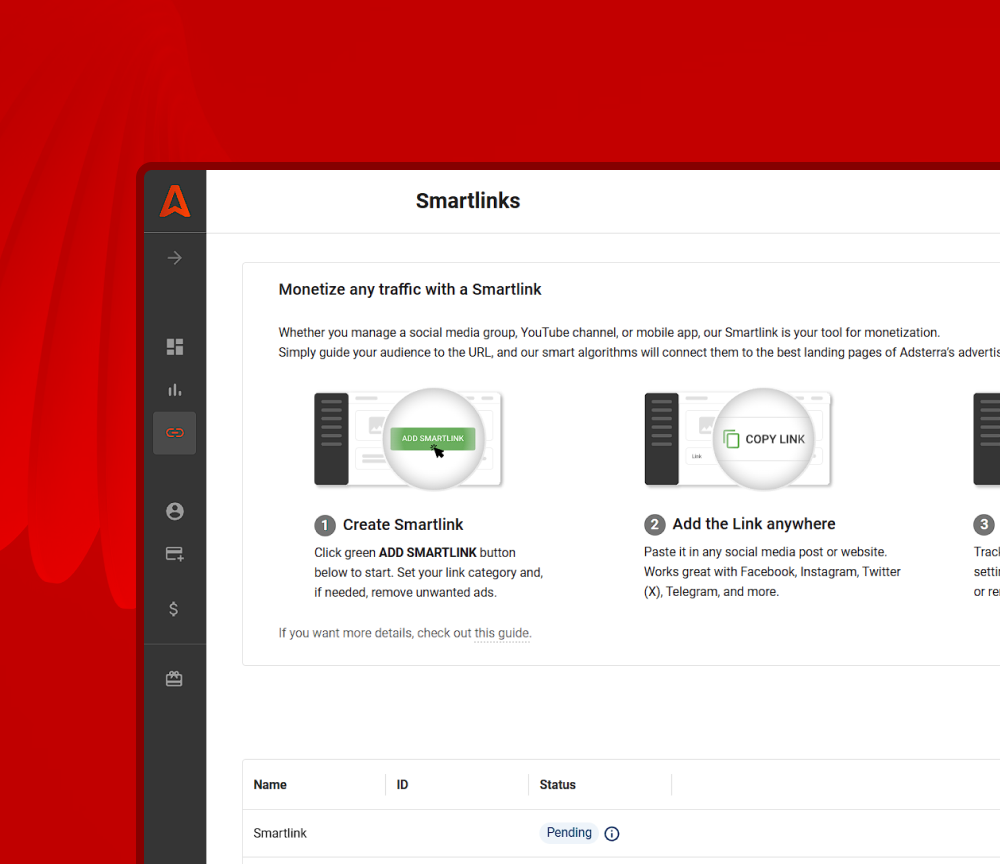Click the Adsterra logo
This screenshot has height=864, width=1000.
coord(175,201)
